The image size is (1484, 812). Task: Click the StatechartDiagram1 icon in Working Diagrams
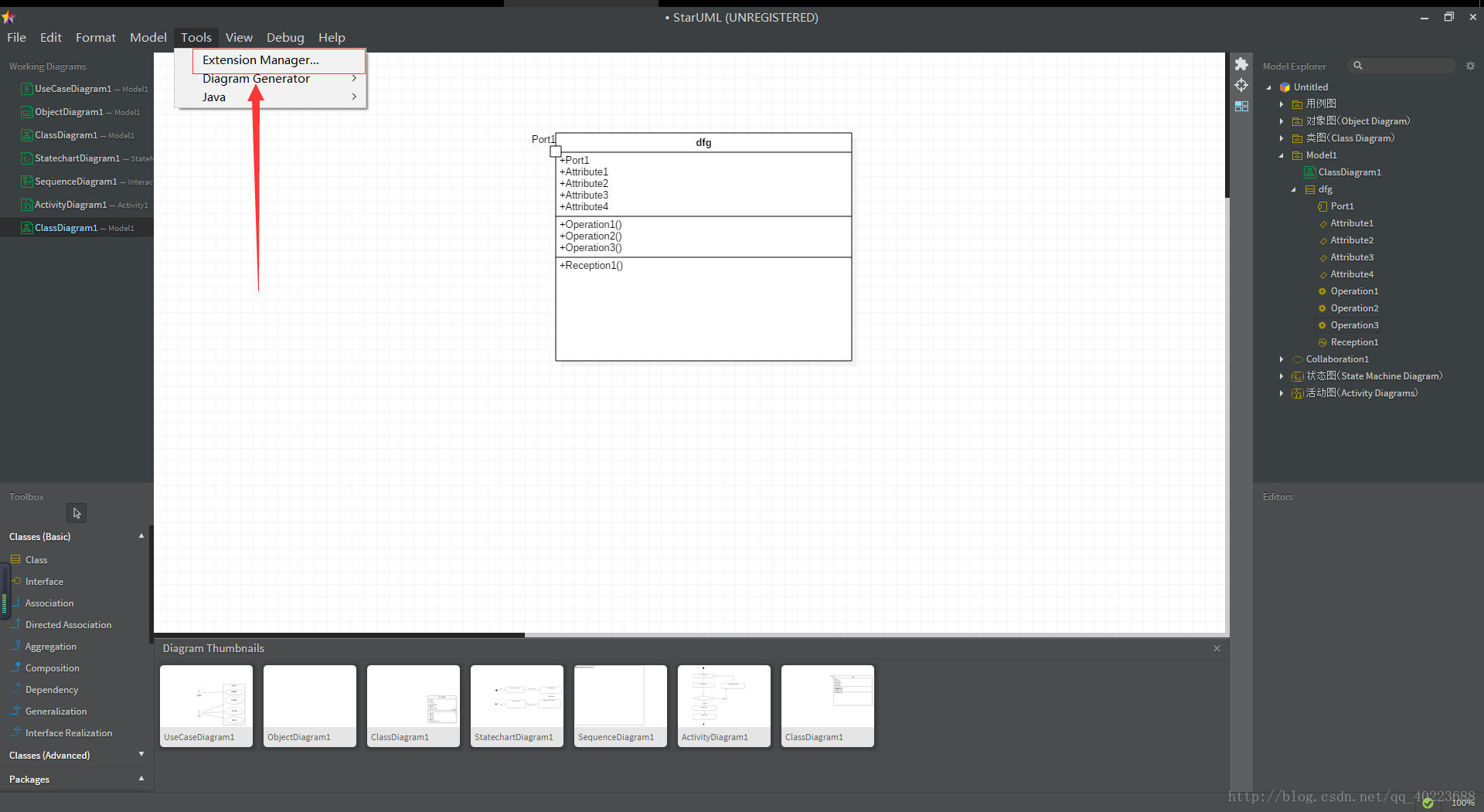click(27, 158)
